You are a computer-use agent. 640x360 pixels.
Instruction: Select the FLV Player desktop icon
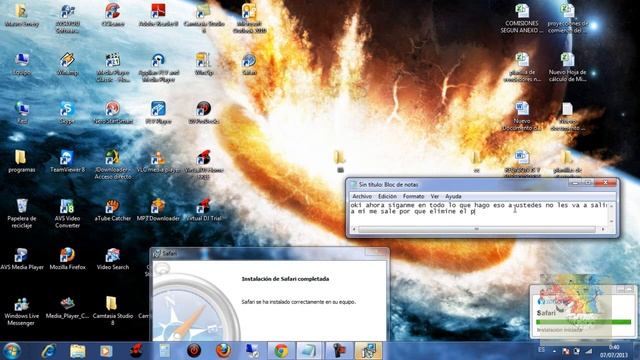[158, 113]
